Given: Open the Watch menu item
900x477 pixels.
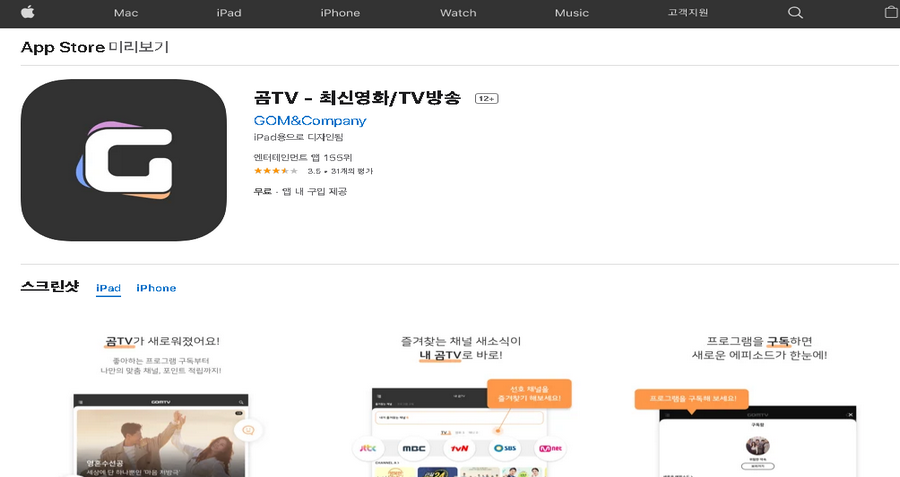Looking at the screenshot, I should click(x=458, y=13).
